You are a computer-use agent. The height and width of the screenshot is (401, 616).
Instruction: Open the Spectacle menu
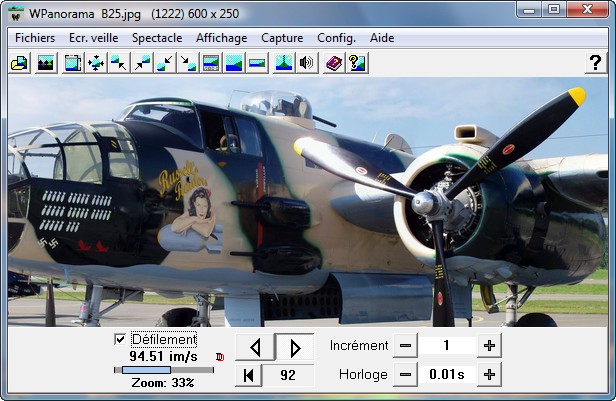(x=157, y=38)
